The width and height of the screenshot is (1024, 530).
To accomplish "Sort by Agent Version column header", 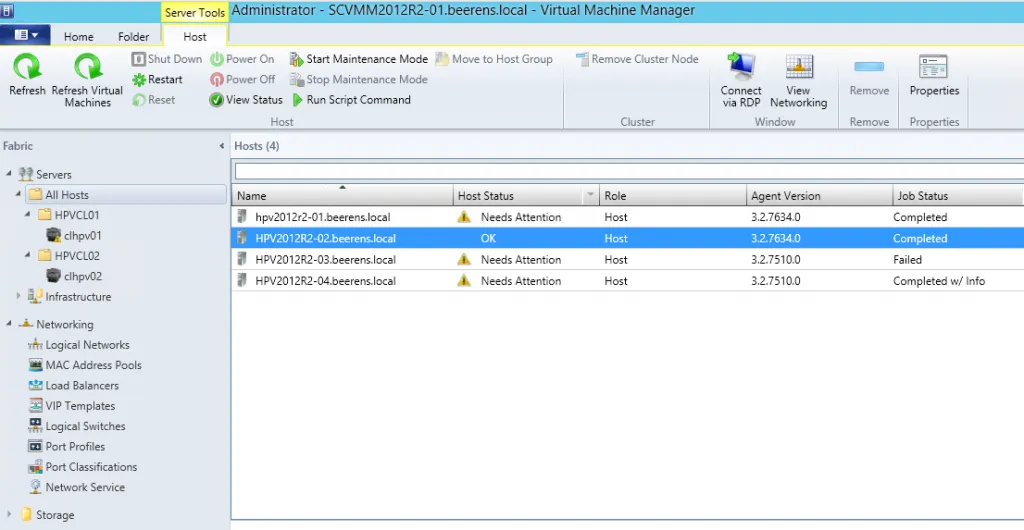I will click(819, 195).
